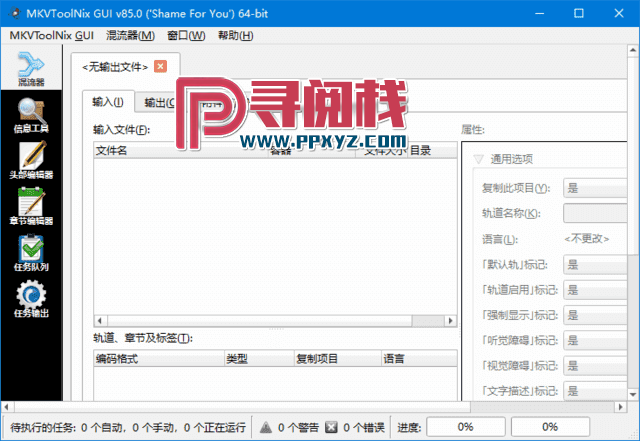Click the warning triangle icon in status bar

tap(266, 427)
